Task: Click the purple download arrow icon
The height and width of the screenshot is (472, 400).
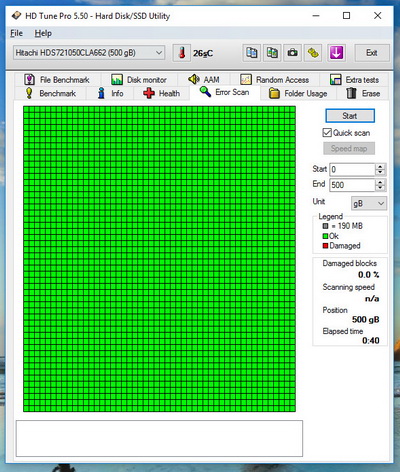Action: coord(336,53)
